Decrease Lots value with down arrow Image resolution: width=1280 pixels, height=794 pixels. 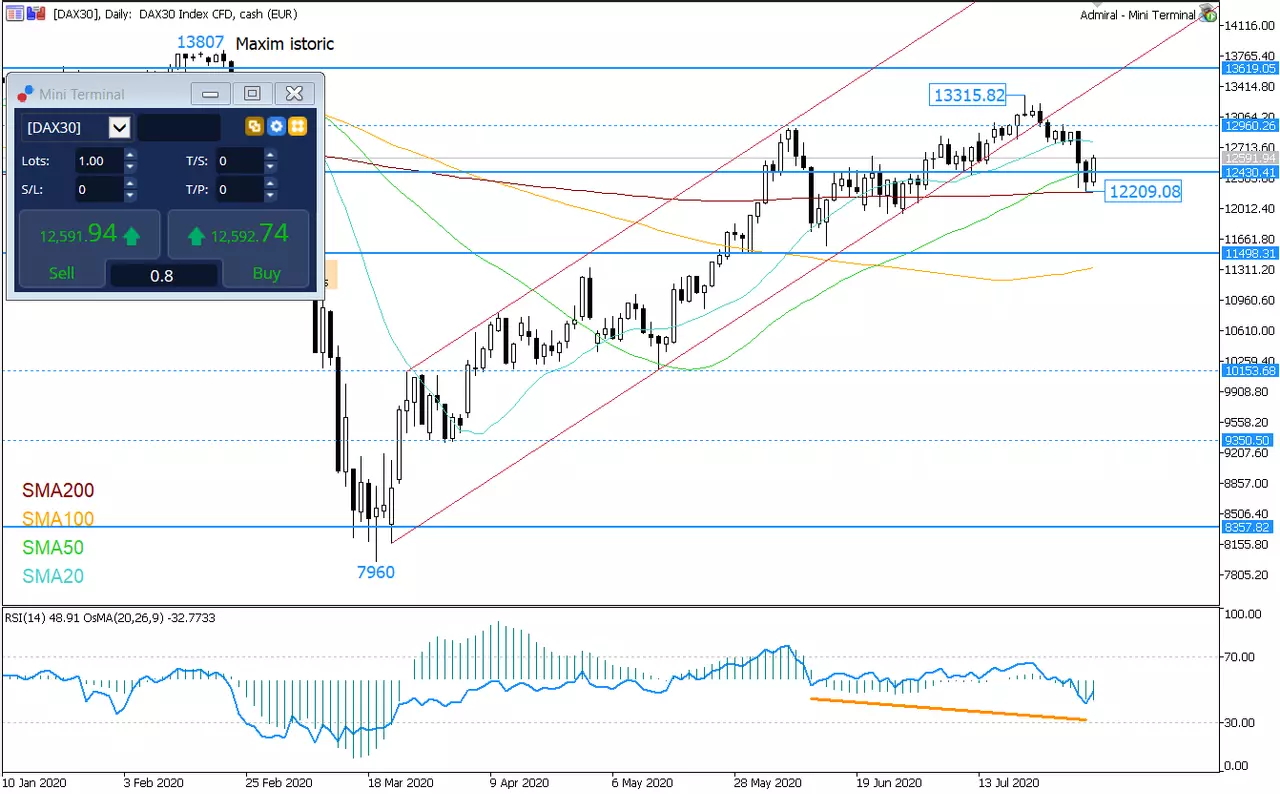pos(130,167)
